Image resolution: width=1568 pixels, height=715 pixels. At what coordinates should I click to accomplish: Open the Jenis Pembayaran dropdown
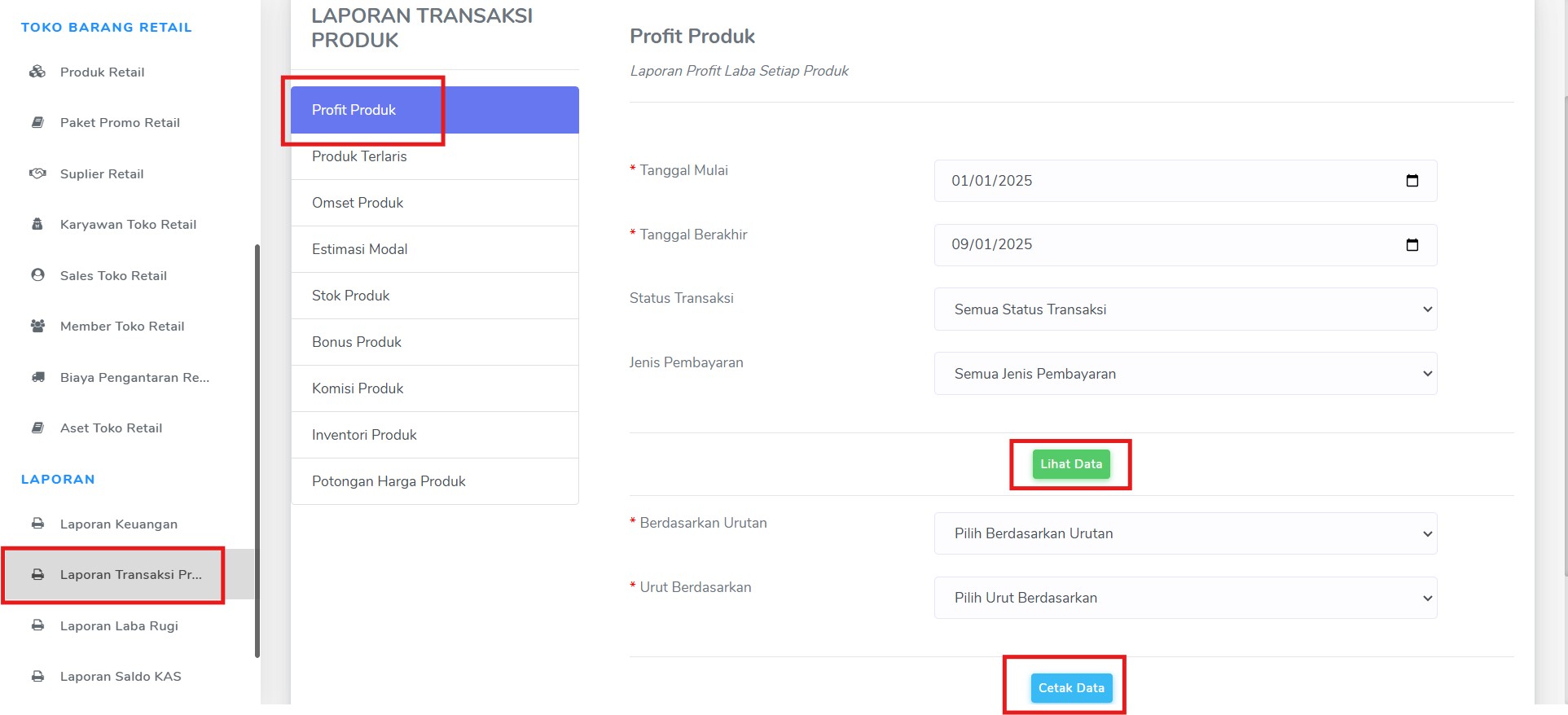coord(1185,374)
